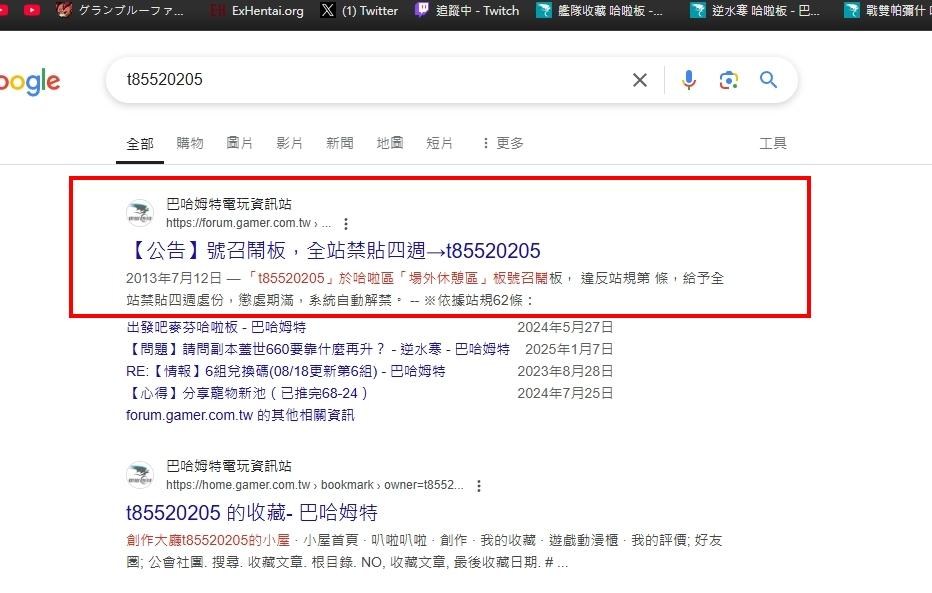Open forum.gamer.com.tw 的其他相關資訊 link

(240, 415)
